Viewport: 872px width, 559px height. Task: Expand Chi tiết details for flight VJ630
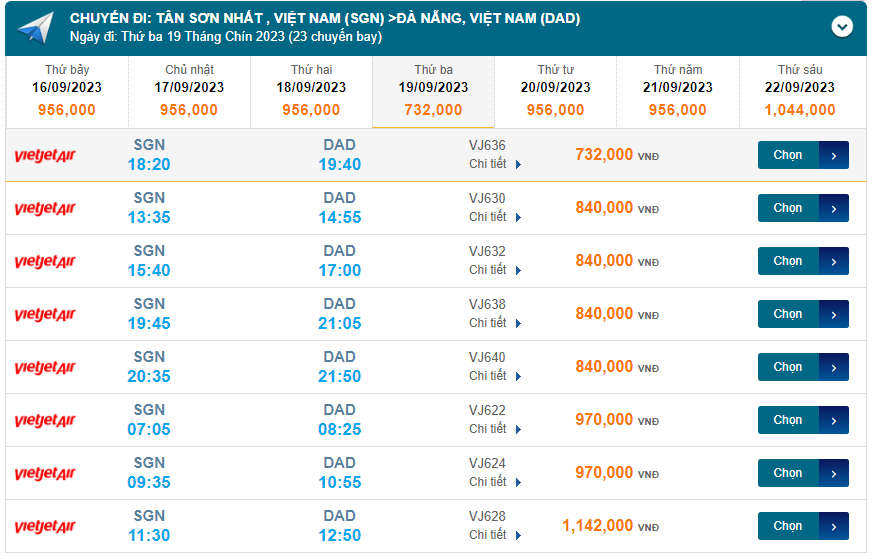tap(494, 217)
